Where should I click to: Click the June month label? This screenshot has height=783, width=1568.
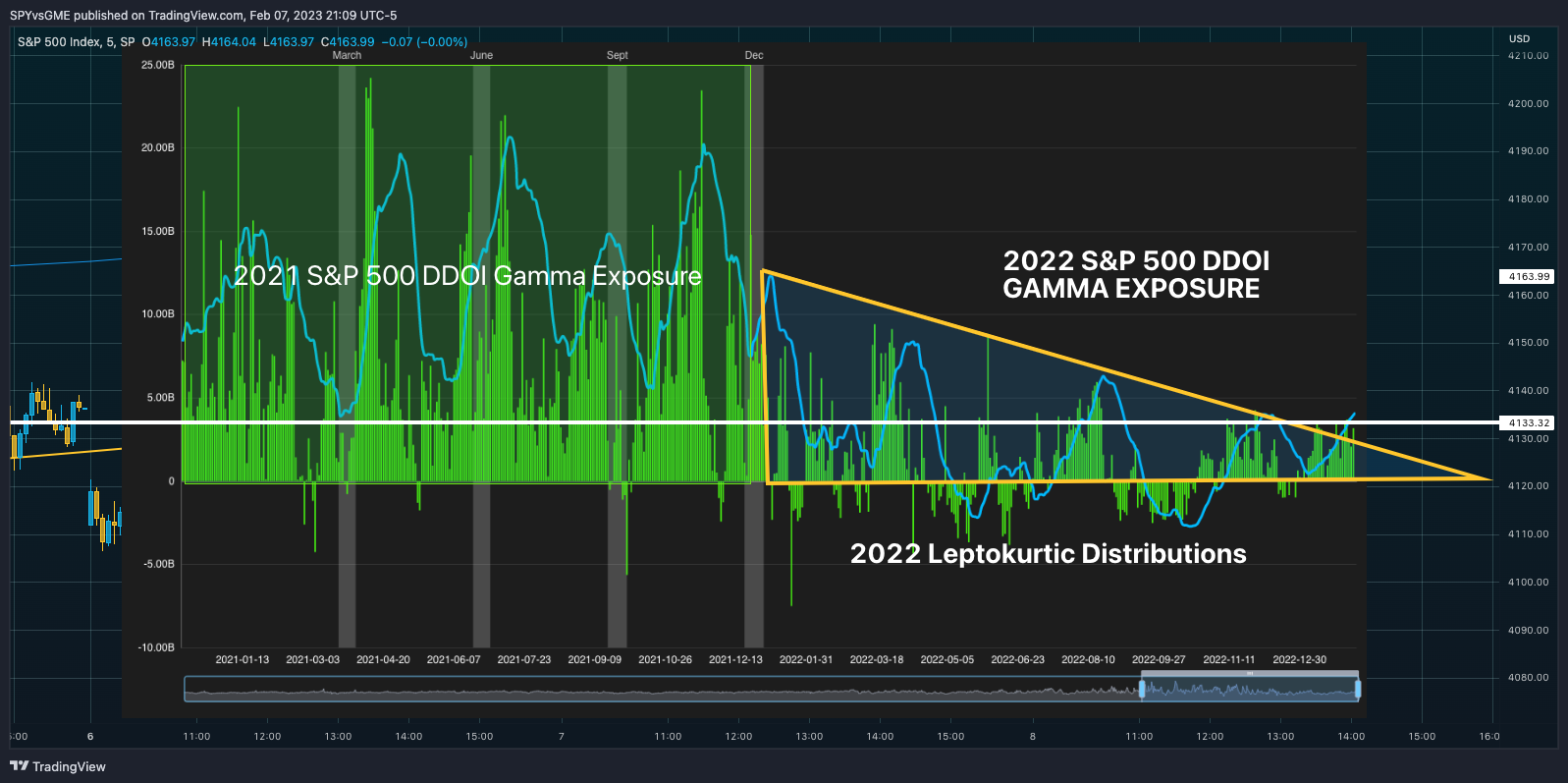click(x=481, y=55)
